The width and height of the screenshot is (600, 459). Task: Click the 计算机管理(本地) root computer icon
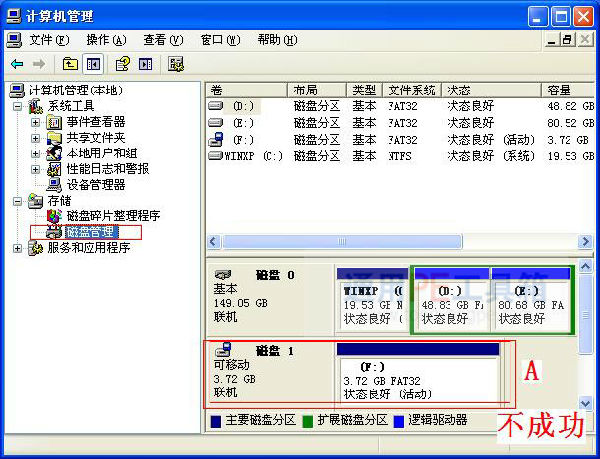pos(17,91)
